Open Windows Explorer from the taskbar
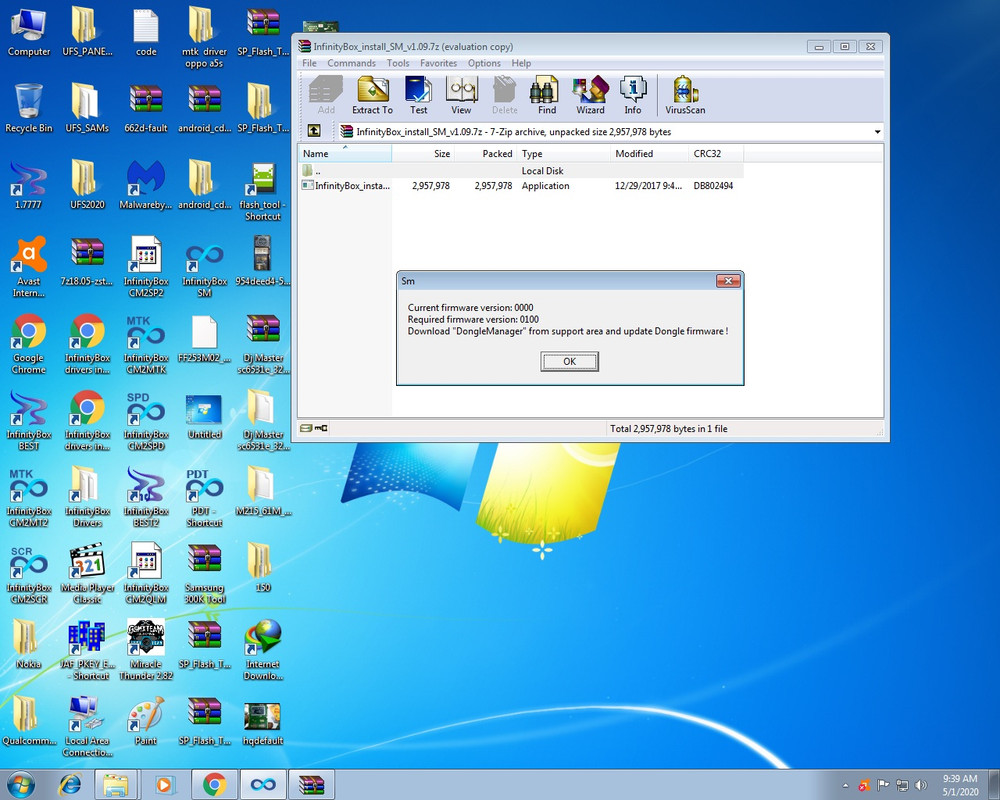The width and height of the screenshot is (1000, 800). pyautogui.click(x=116, y=784)
